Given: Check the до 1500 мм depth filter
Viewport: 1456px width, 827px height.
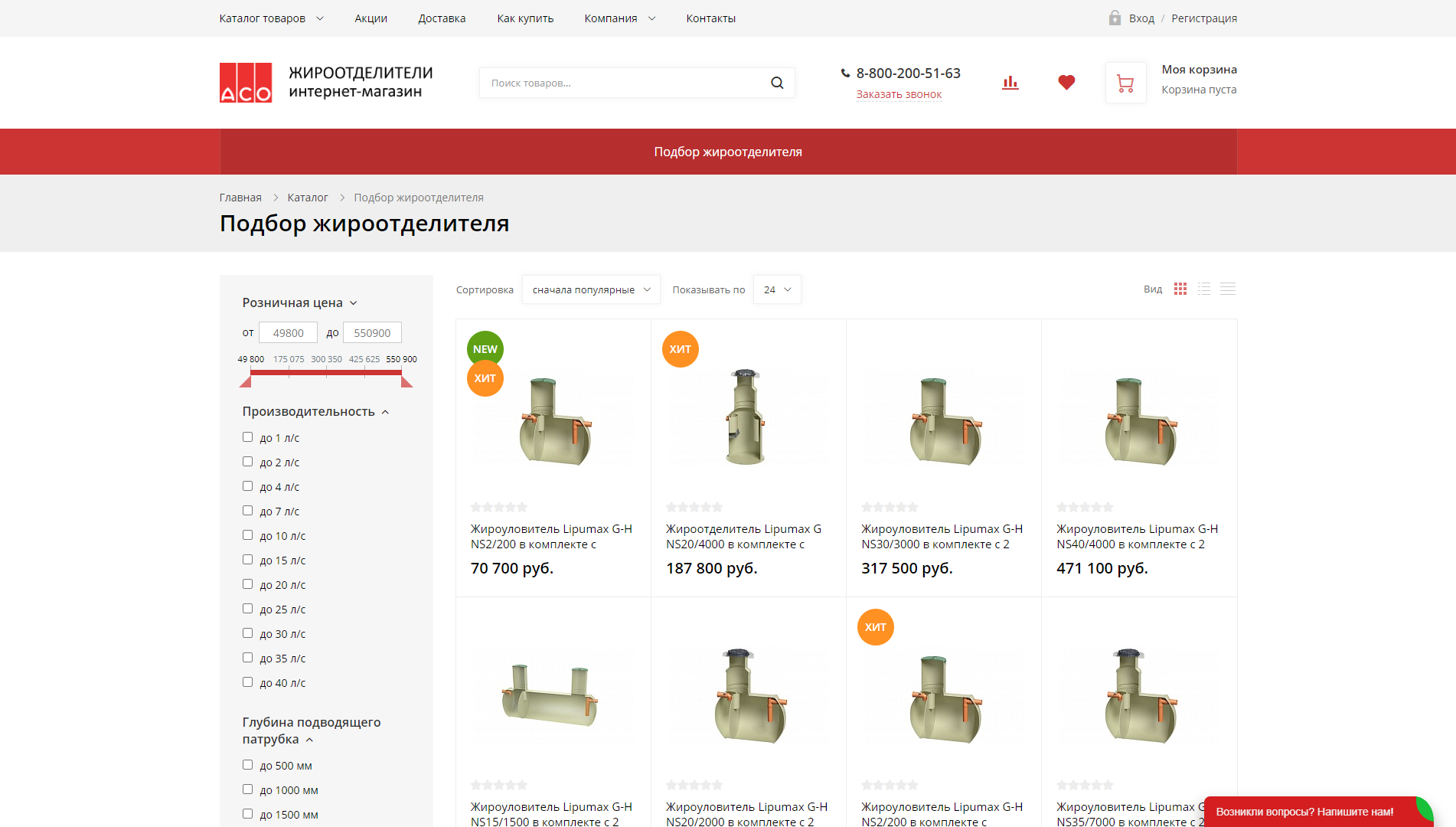Looking at the screenshot, I should point(247,814).
